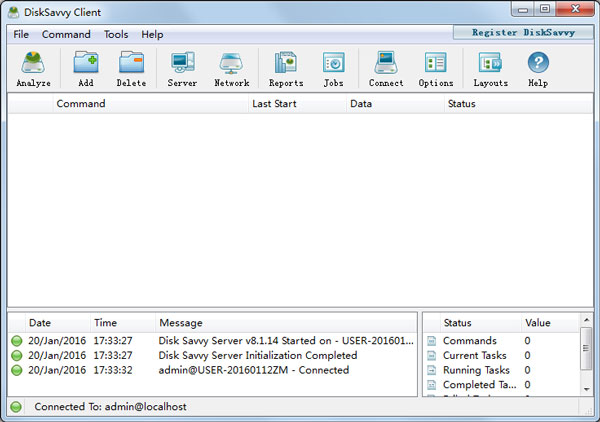Viewport: 600px width, 422px height.
Task: Click green icon beside Initialization Completed message
Action: 17,355
